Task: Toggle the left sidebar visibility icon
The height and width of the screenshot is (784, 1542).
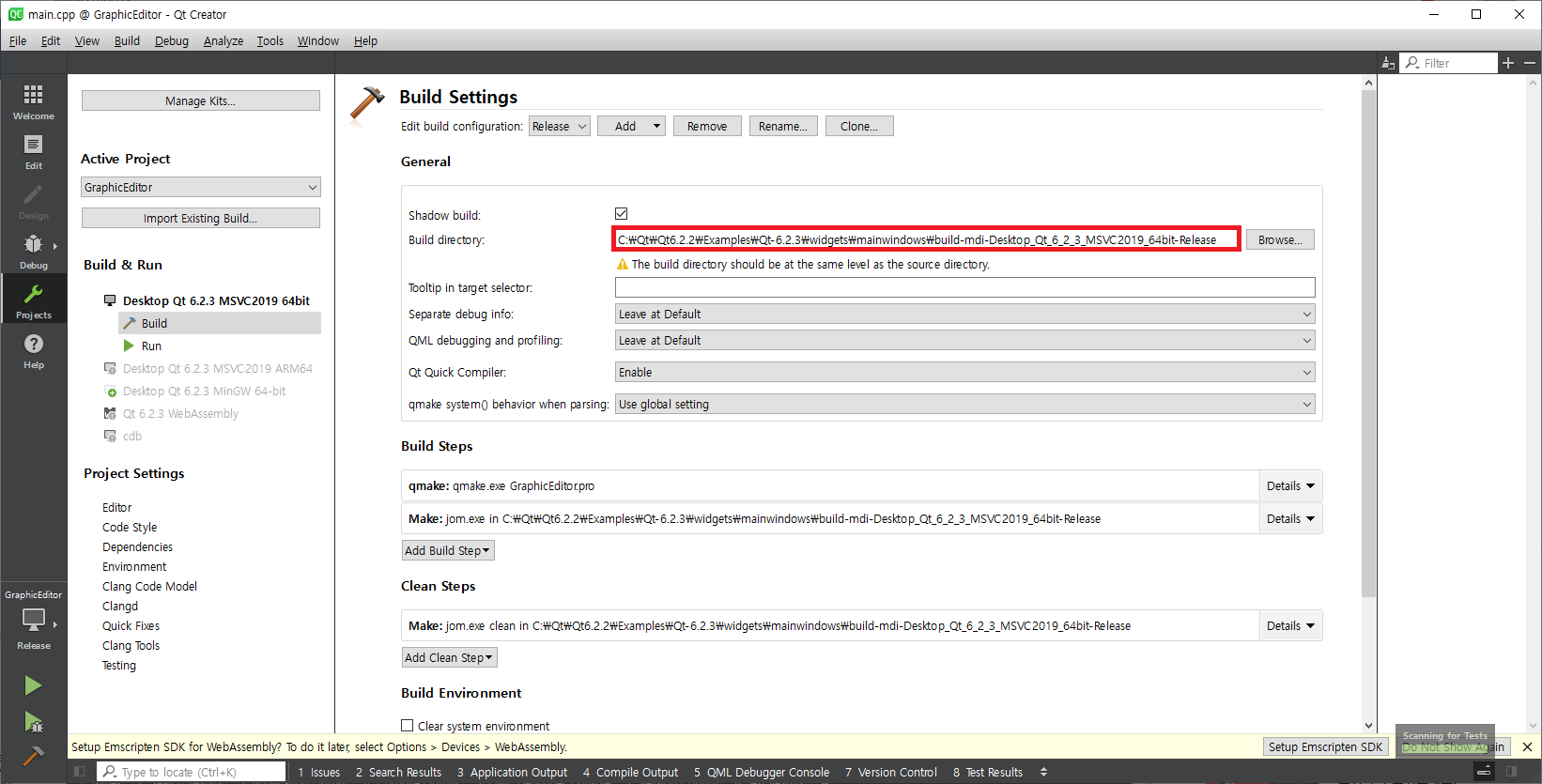Action: 80,772
